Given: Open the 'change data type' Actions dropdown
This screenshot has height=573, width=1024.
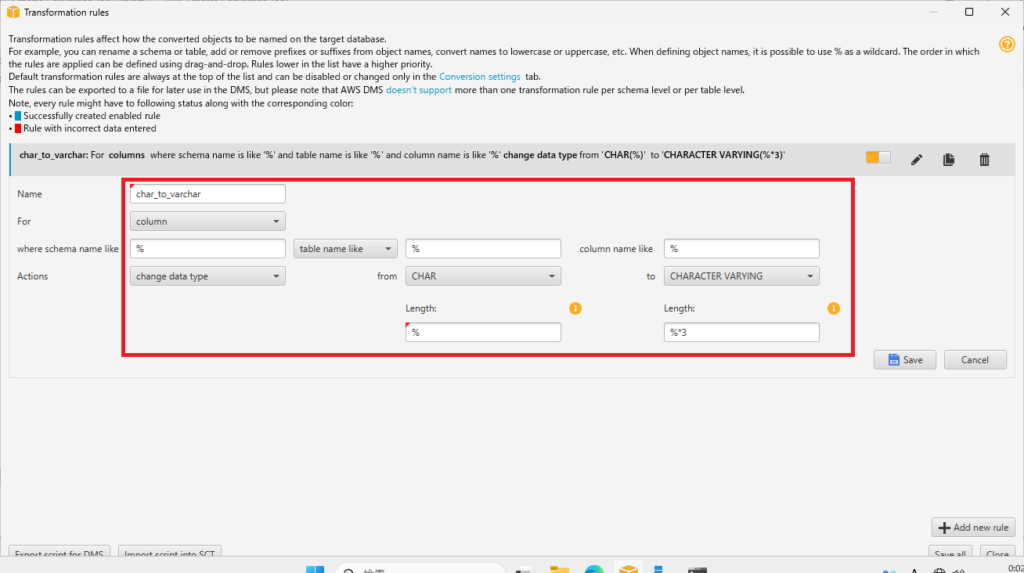Looking at the screenshot, I should click(208, 276).
